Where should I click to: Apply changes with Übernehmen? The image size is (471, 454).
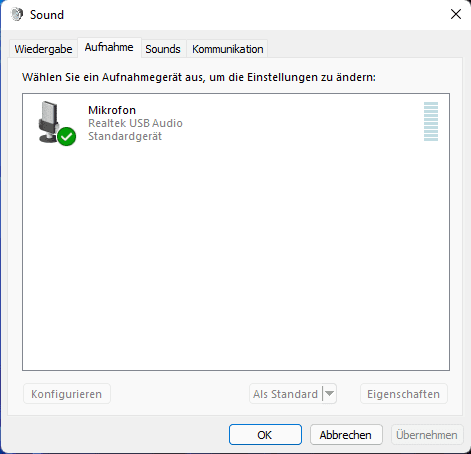pyautogui.click(x=427, y=435)
